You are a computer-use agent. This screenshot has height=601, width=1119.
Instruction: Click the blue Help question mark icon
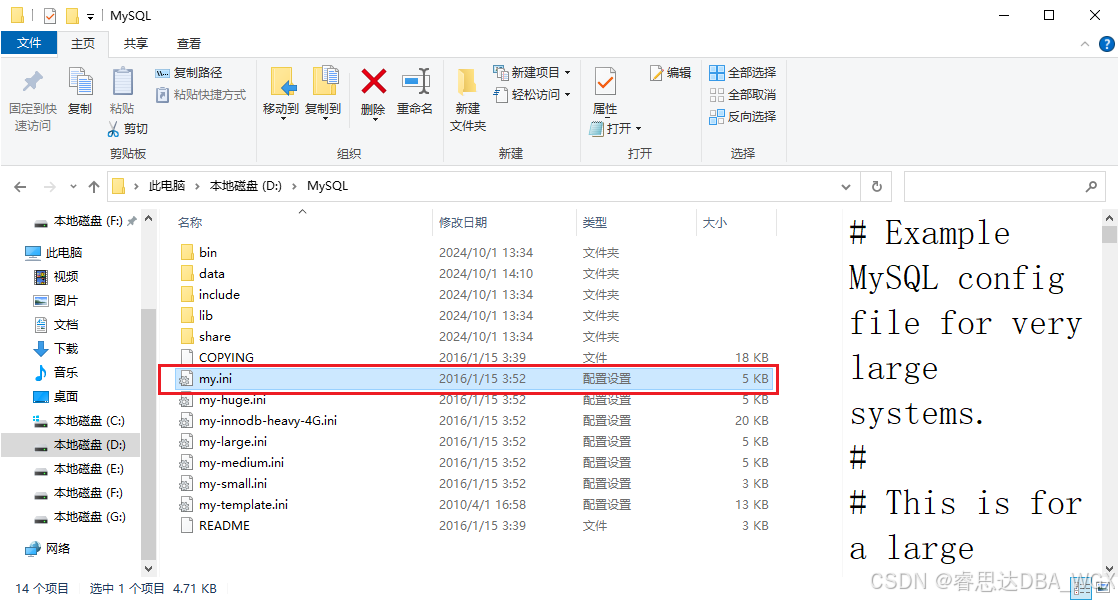(1107, 44)
